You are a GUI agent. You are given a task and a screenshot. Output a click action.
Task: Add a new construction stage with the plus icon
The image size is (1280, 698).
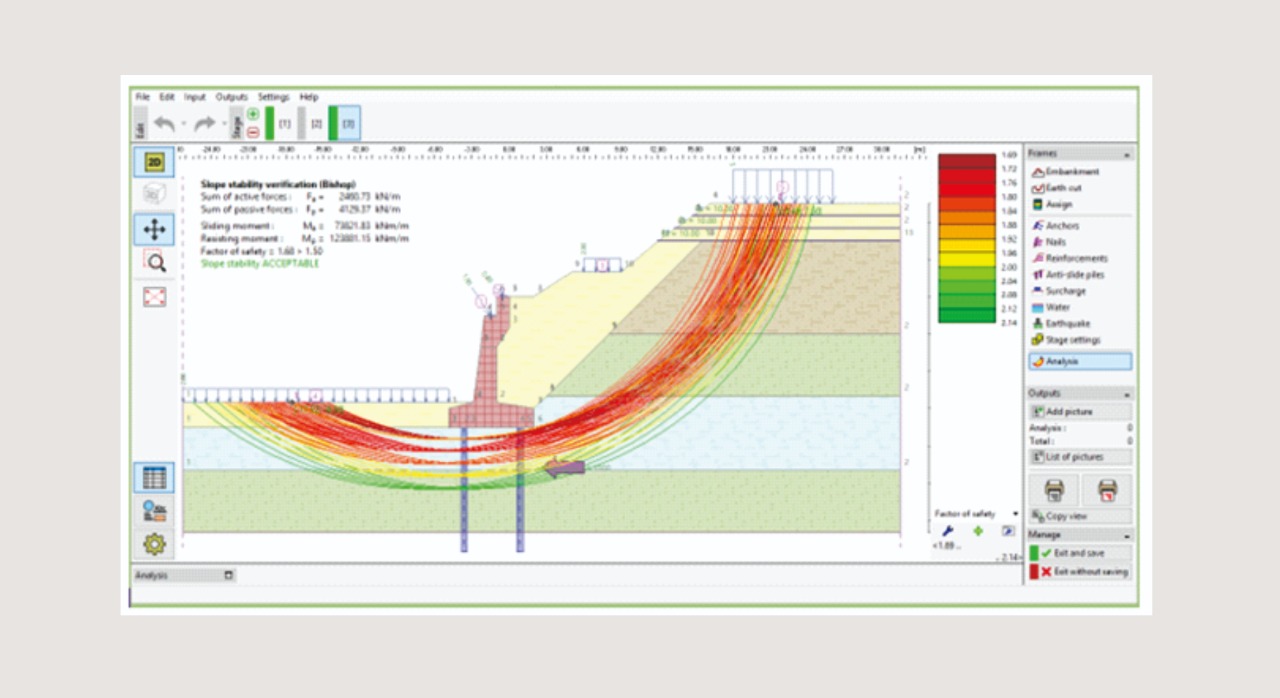click(x=253, y=115)
